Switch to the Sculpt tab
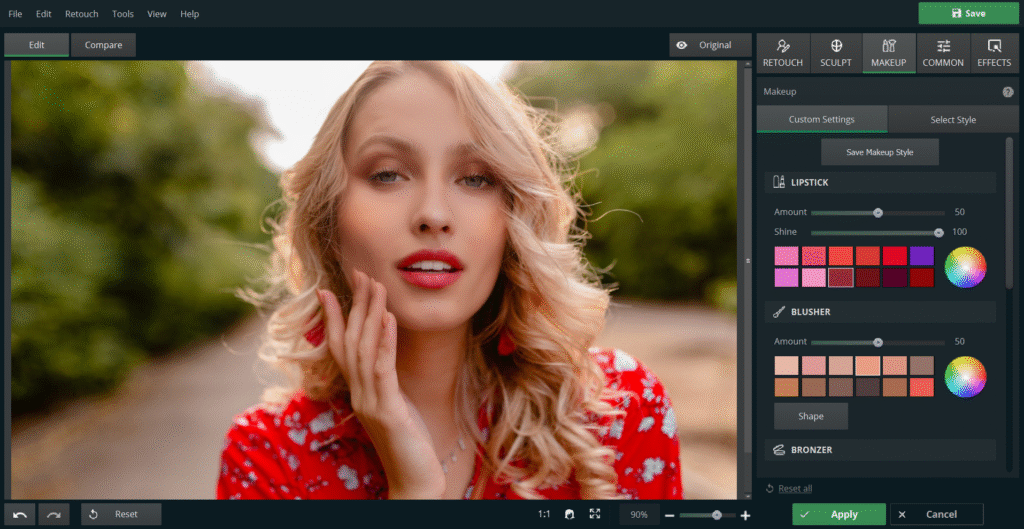This screenshot has width=1024, height=529. (x=836, y=53)
